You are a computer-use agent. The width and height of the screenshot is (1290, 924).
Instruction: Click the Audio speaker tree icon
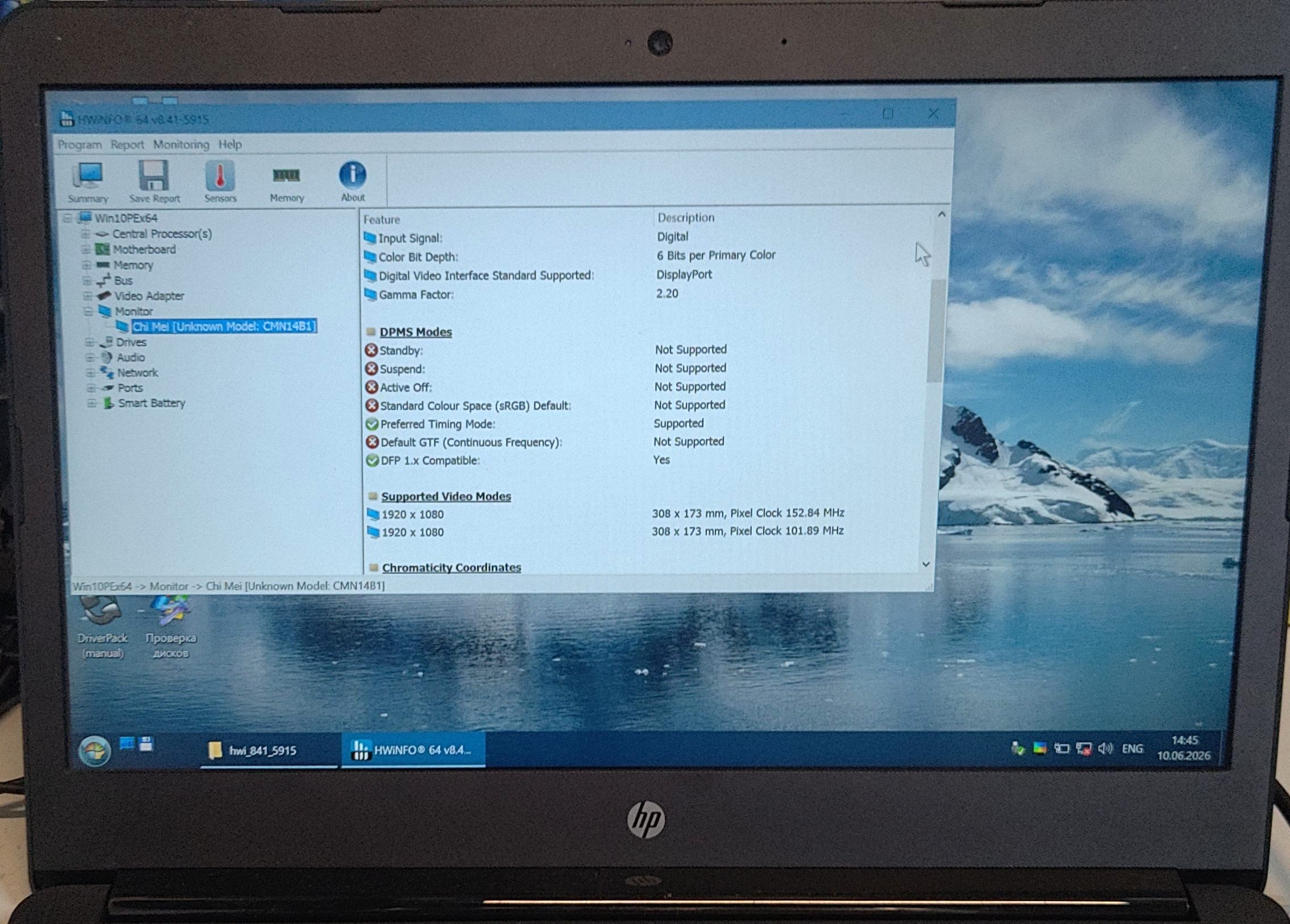pos(106,357)
